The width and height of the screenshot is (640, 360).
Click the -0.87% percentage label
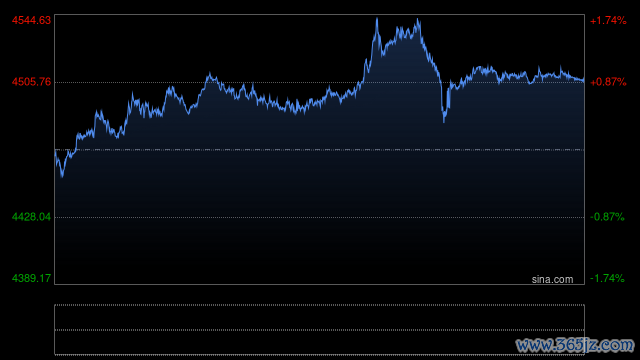pos(607,217)
